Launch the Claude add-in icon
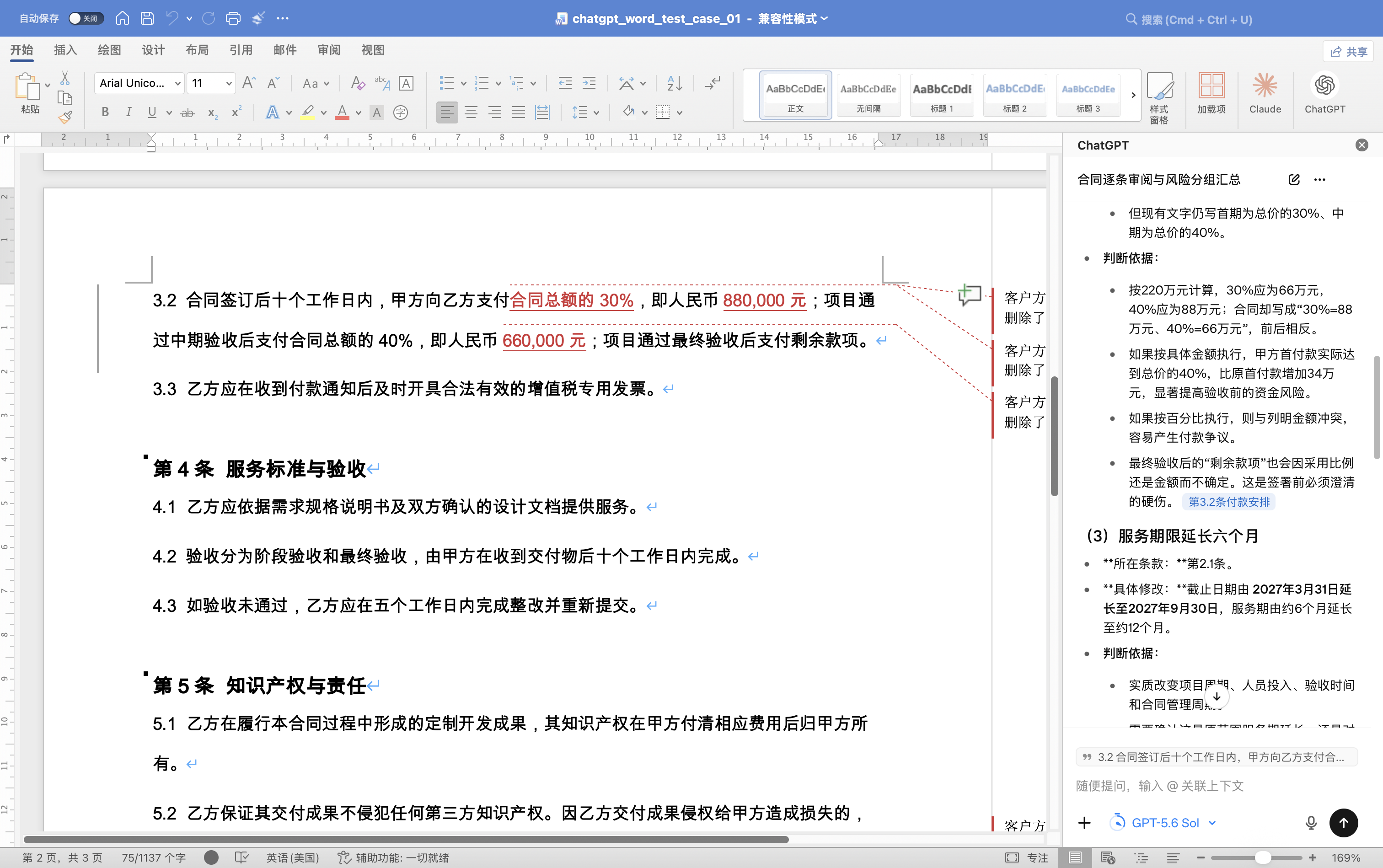 point(1265,93)
